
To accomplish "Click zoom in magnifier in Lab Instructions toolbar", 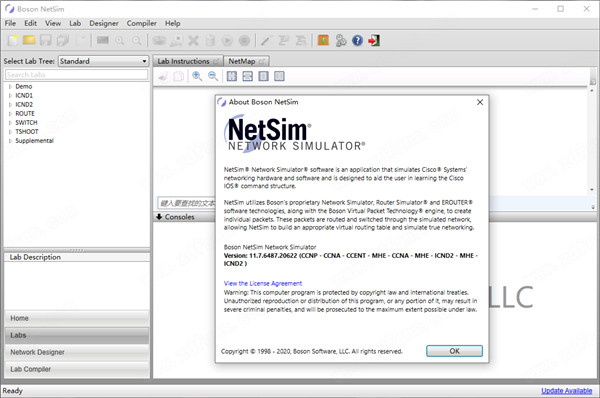I will pyautogui.click(x=197, y=76).
